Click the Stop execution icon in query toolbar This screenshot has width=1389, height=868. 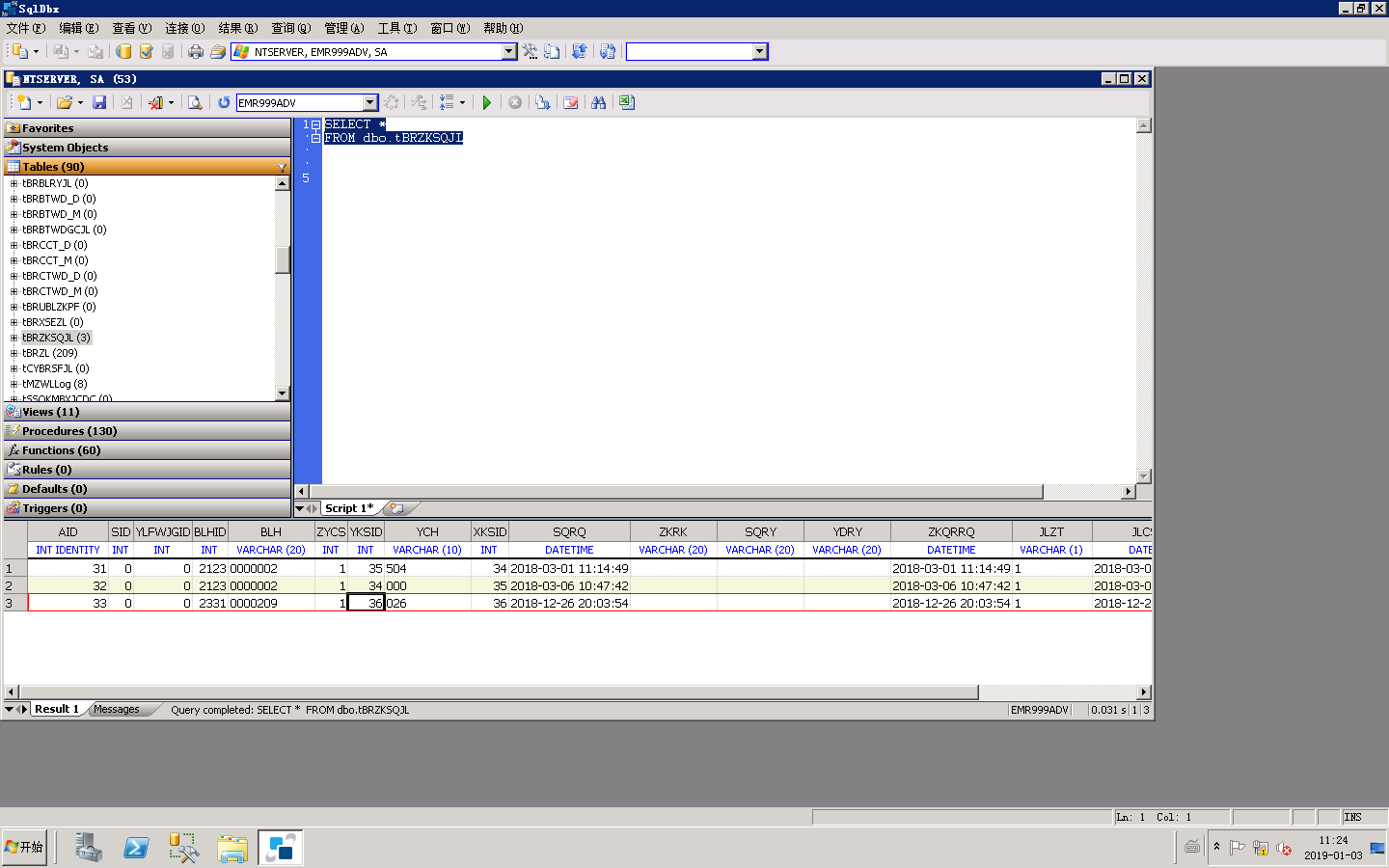[515, 102]
